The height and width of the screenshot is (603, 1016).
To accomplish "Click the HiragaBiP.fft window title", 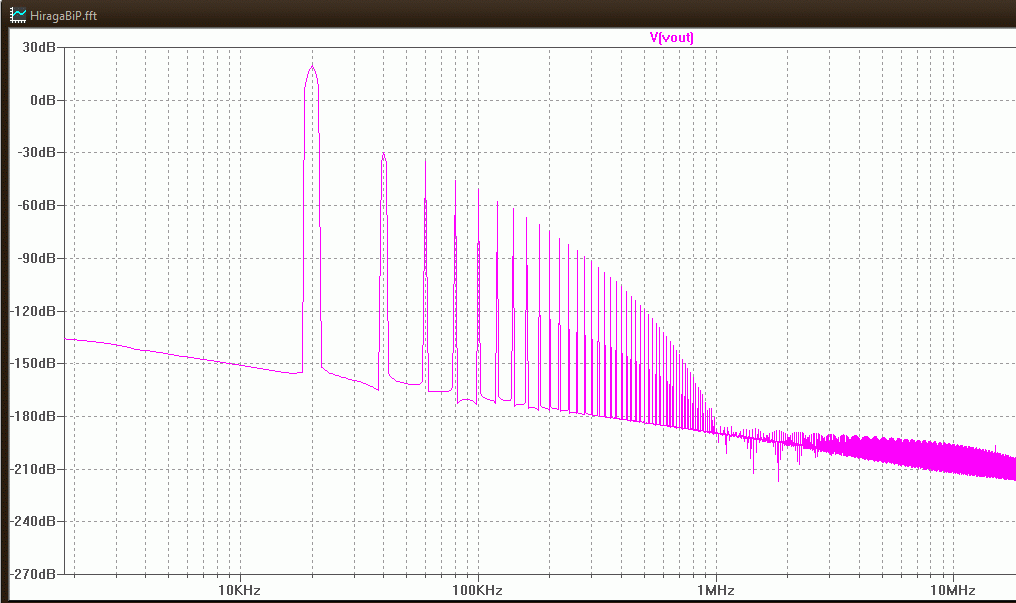I will tap(64, 16).
